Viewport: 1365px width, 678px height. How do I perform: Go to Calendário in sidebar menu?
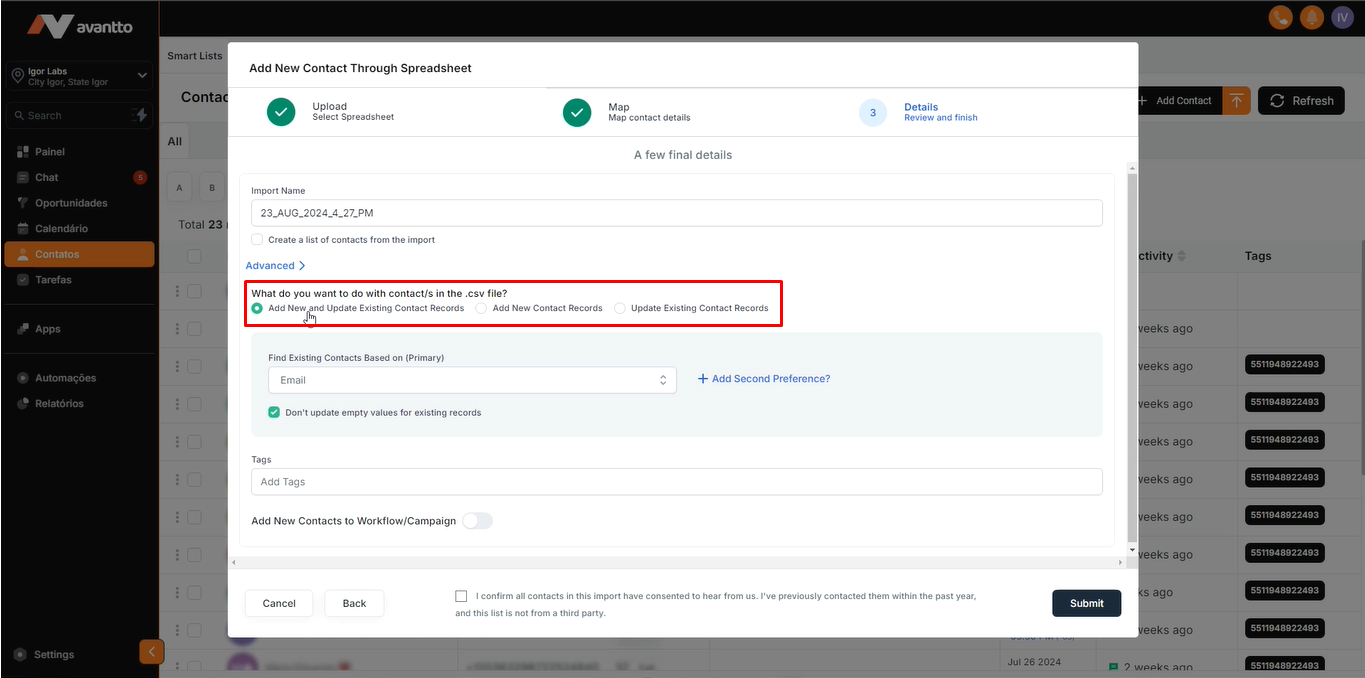61,229
